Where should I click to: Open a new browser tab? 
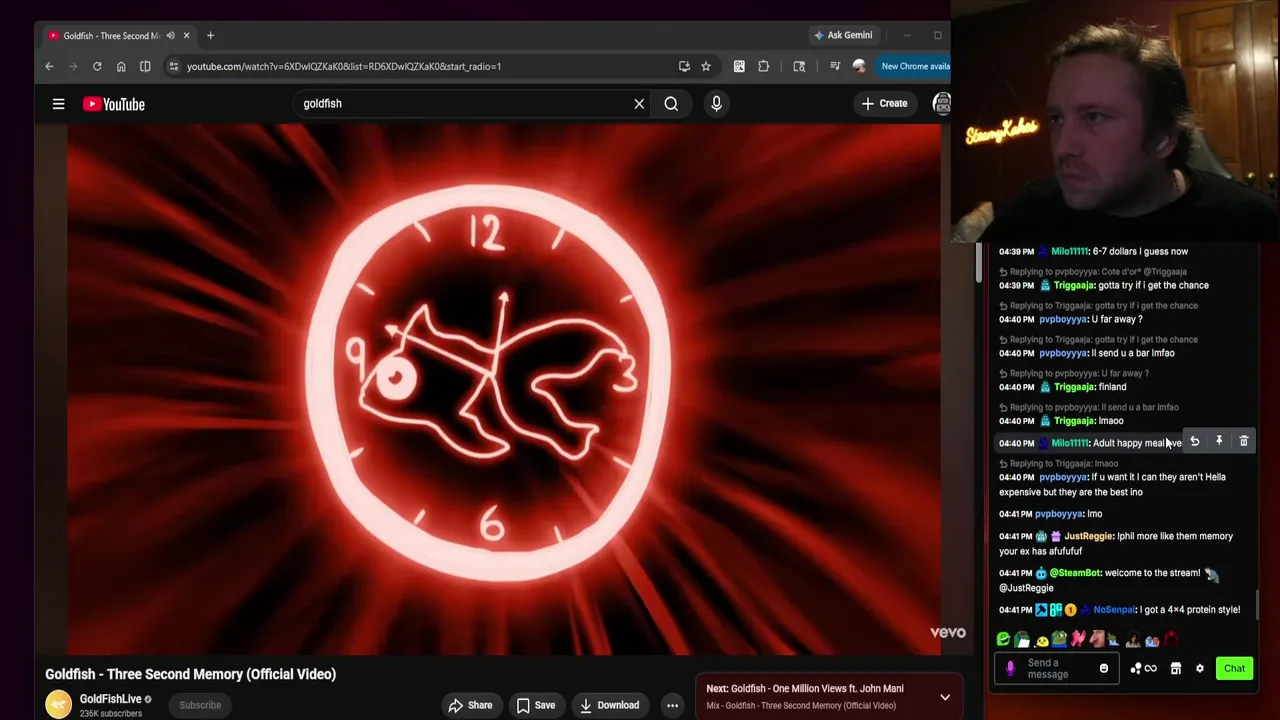pos(210,36)
